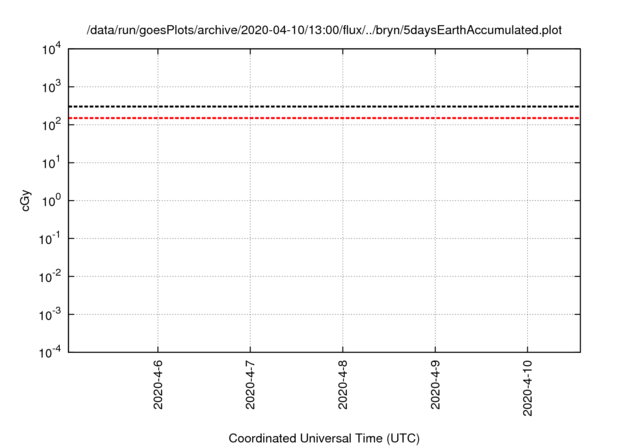640x448 pixels.
Task: Click the red dashed threshold line
Action: coord(324,118)
